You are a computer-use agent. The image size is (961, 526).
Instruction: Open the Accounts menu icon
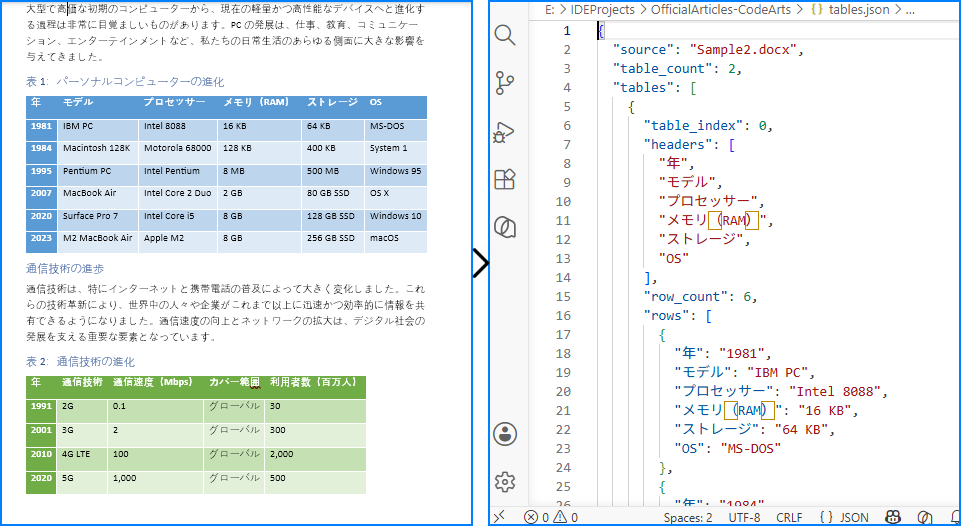[504, 434]
